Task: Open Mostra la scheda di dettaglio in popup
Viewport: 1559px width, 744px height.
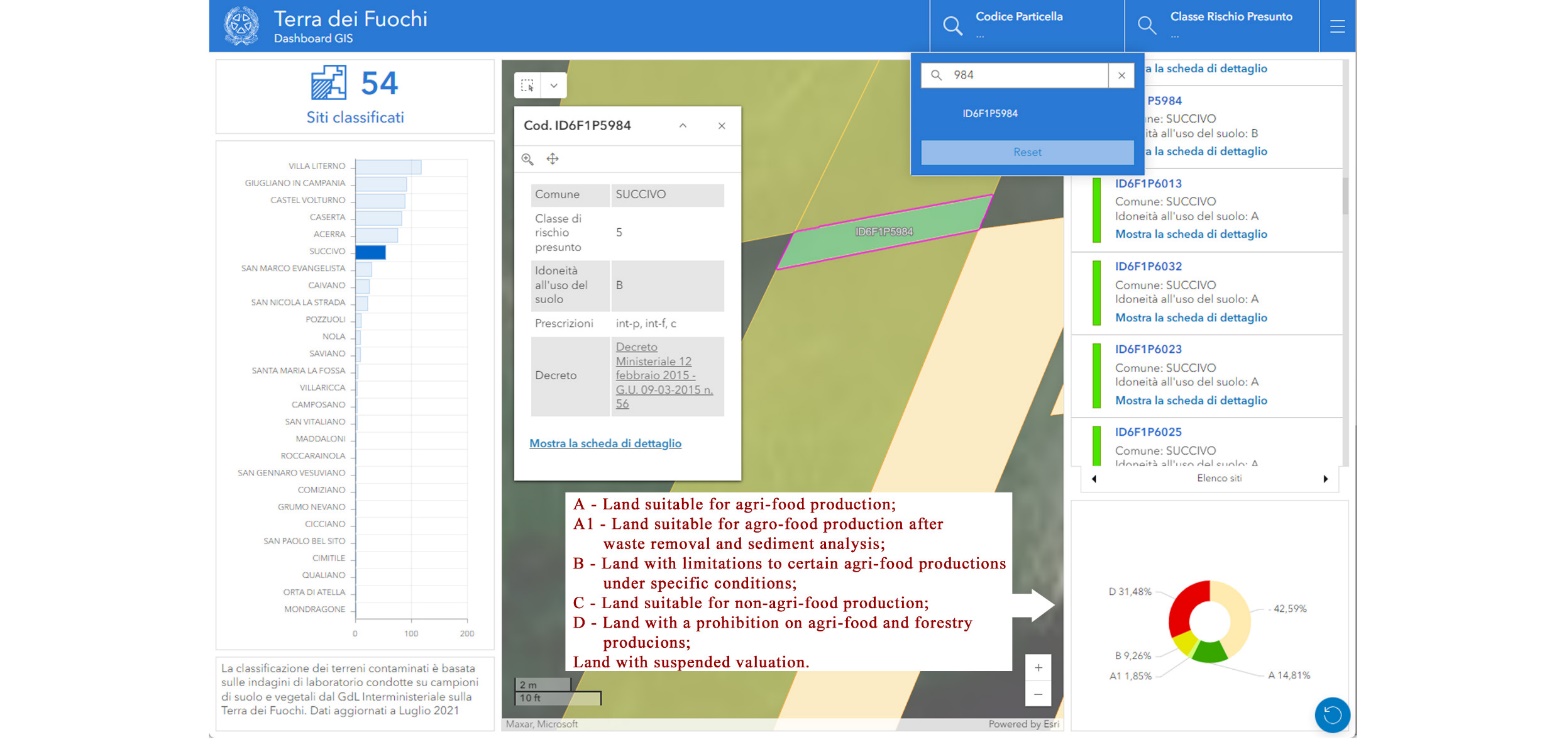Action: coord(605,443)
